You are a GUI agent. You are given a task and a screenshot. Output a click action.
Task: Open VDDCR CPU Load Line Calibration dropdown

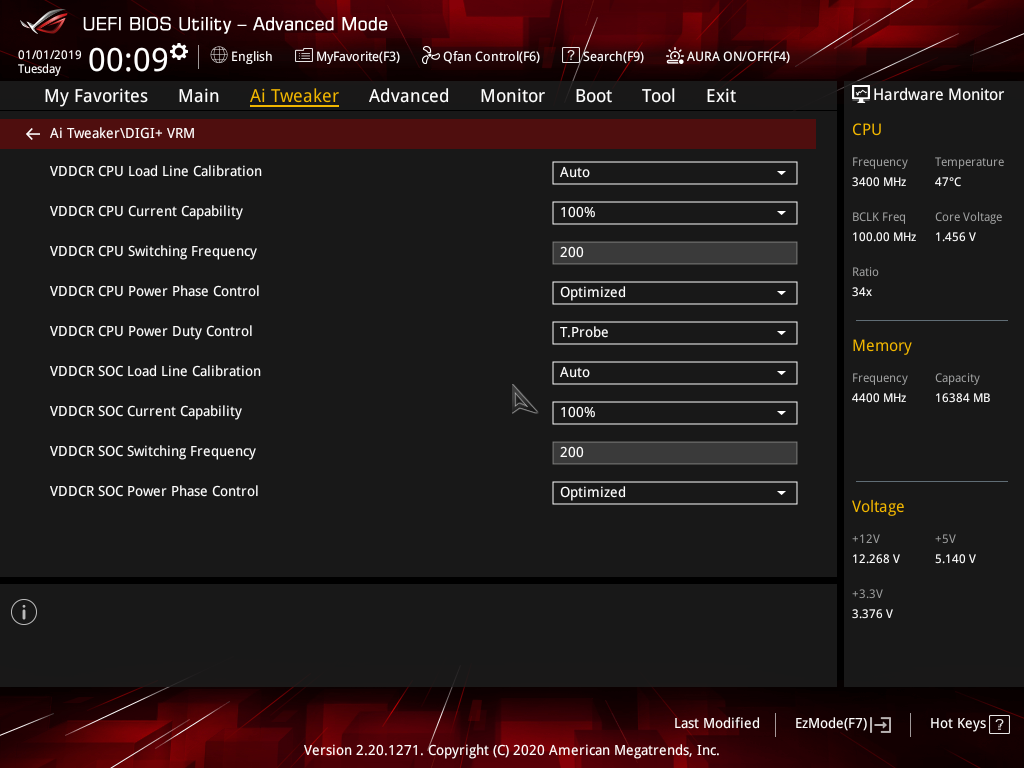point(675,173)
